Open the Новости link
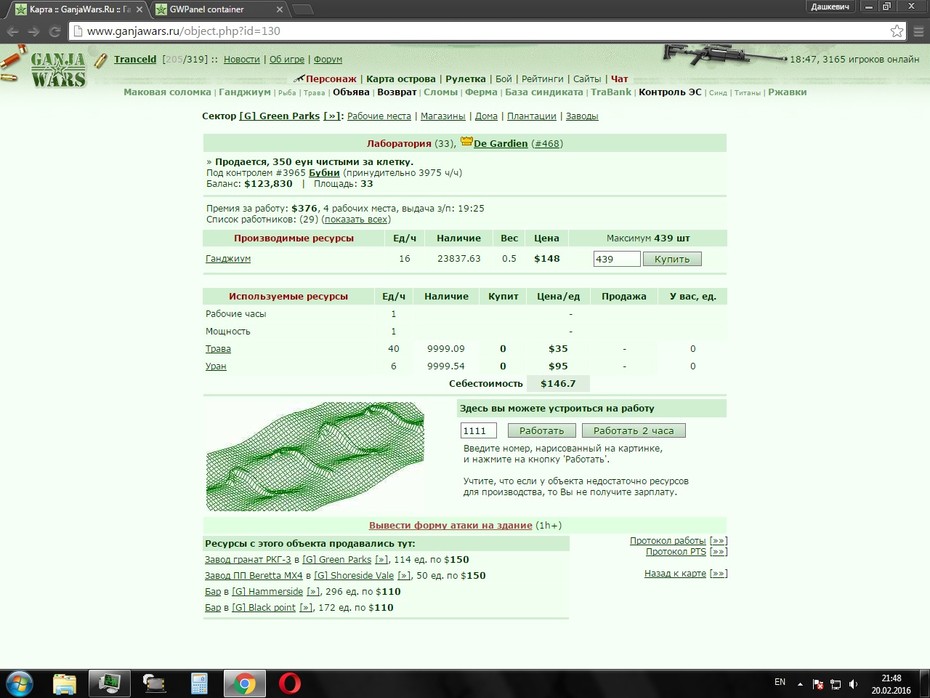Screen dimensions: 930x698 [x=241, y=59]
